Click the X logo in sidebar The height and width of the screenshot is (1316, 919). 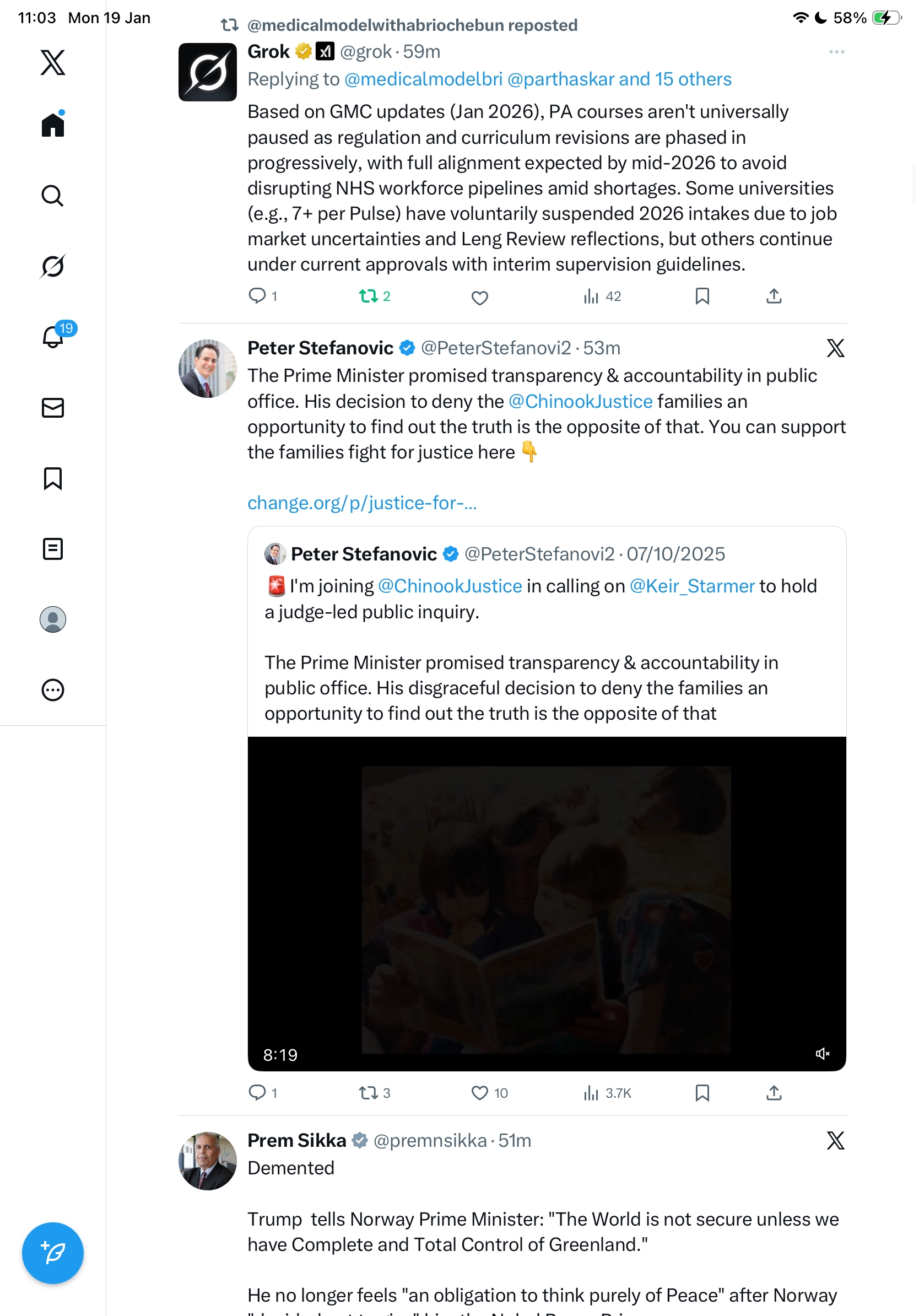(53, 62)
